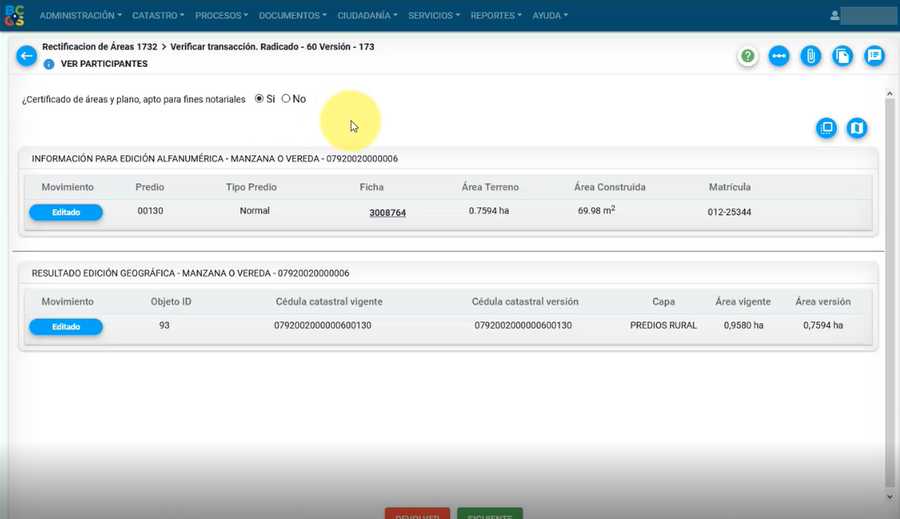Expand the CATASTRO dropdown menu
900x519 pixels.
[x=159, y=16]
